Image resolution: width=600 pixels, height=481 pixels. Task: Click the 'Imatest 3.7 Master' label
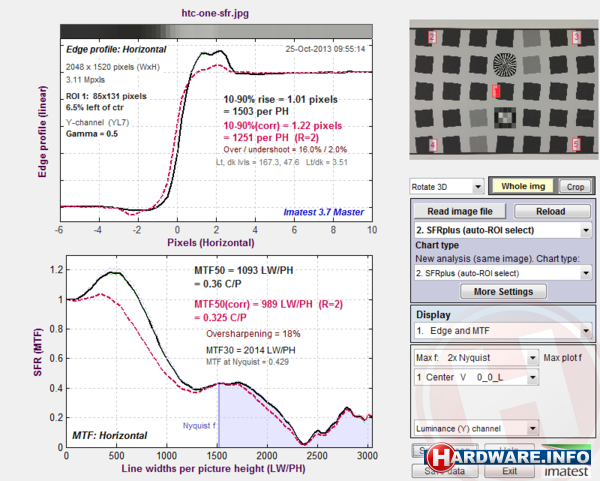324,212
